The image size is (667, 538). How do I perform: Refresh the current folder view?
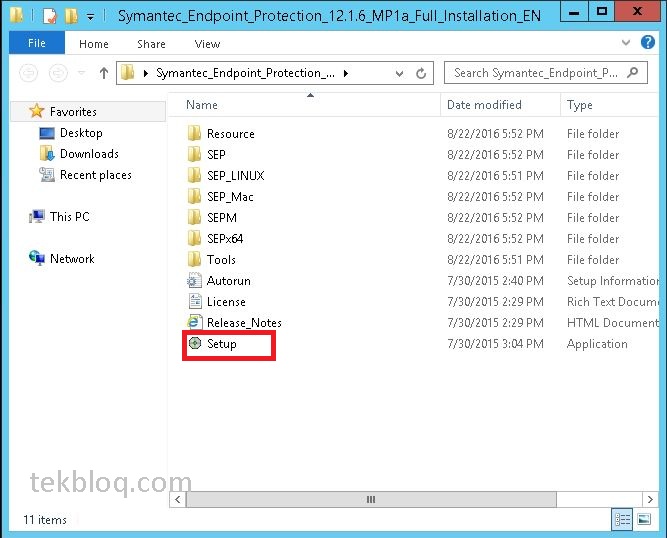click(x=421, y=74)
